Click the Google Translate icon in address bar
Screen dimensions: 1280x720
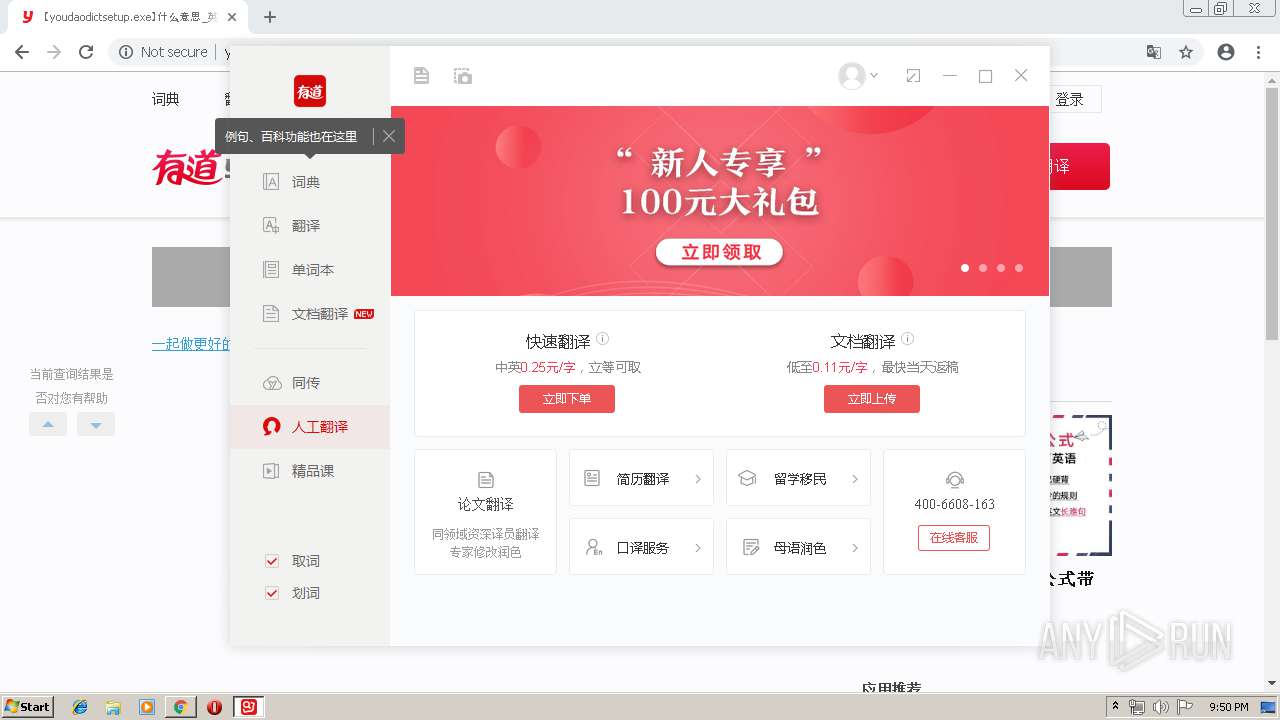pyautogui.click(x=1154, y=52)
